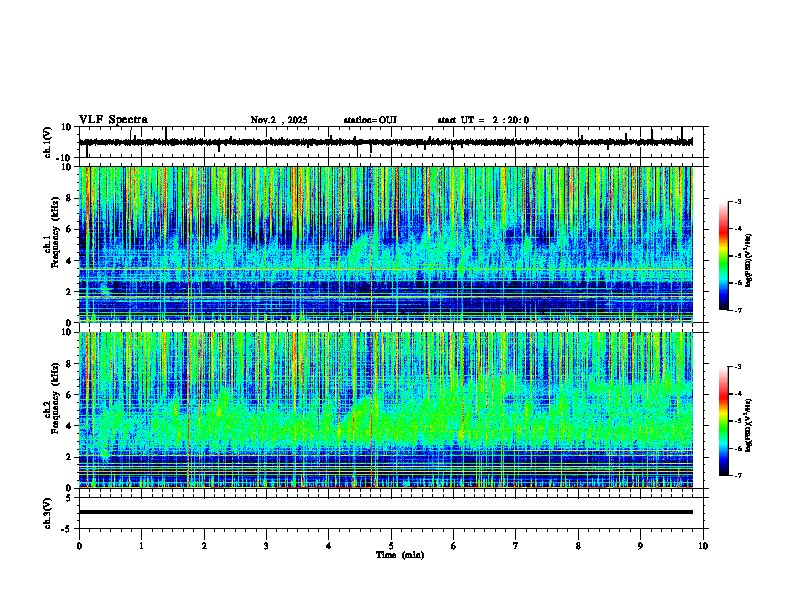
Task: Click the ch.1 color scale bar
Action: tap(724, 256)
